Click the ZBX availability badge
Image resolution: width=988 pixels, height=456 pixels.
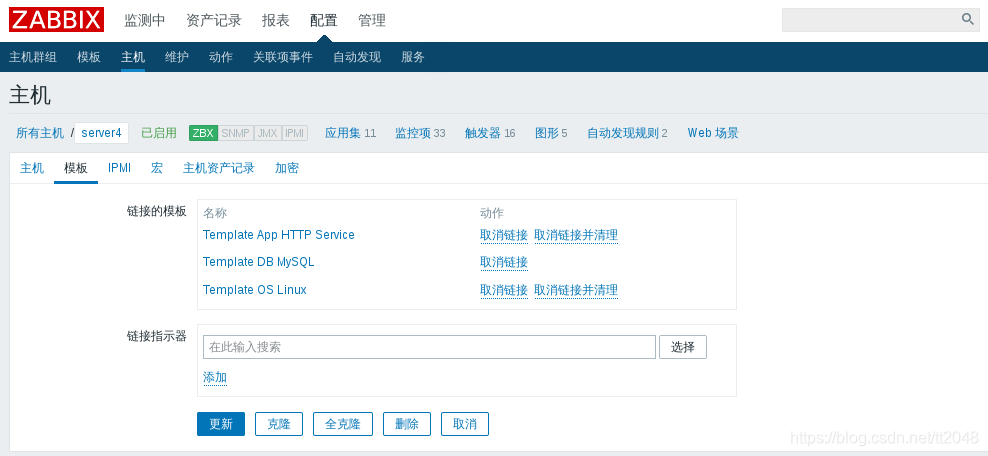(x=203, y=133)
